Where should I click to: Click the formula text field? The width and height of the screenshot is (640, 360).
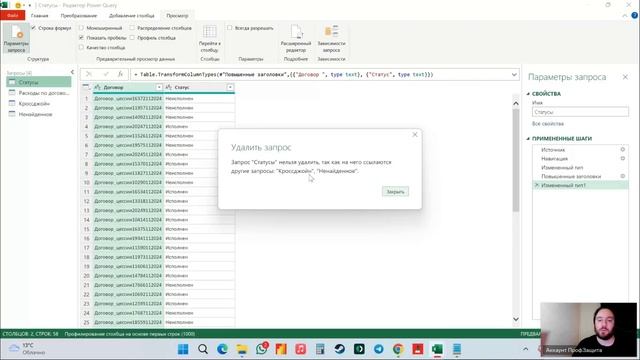(320, 74)
